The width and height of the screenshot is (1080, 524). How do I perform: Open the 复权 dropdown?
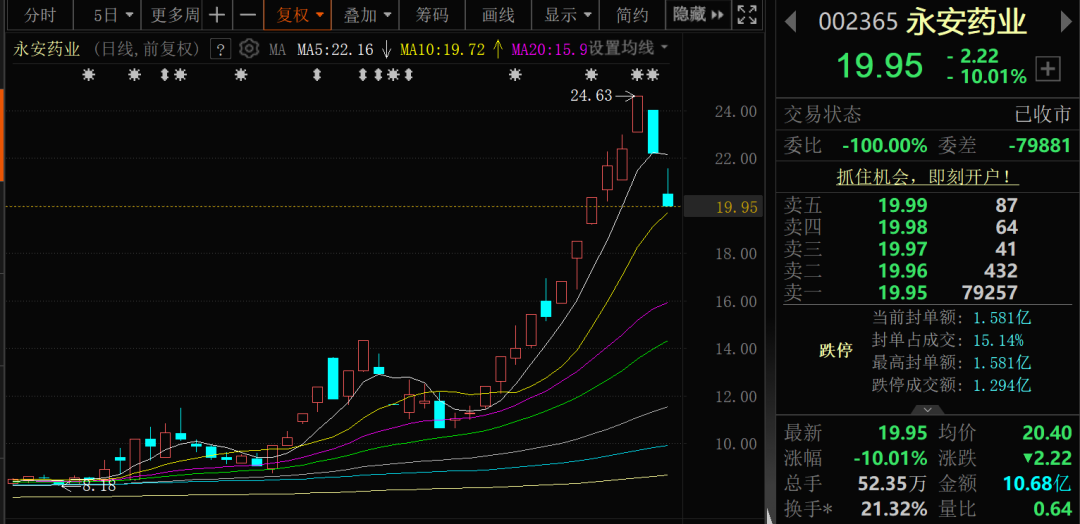[x=300, y=15]
